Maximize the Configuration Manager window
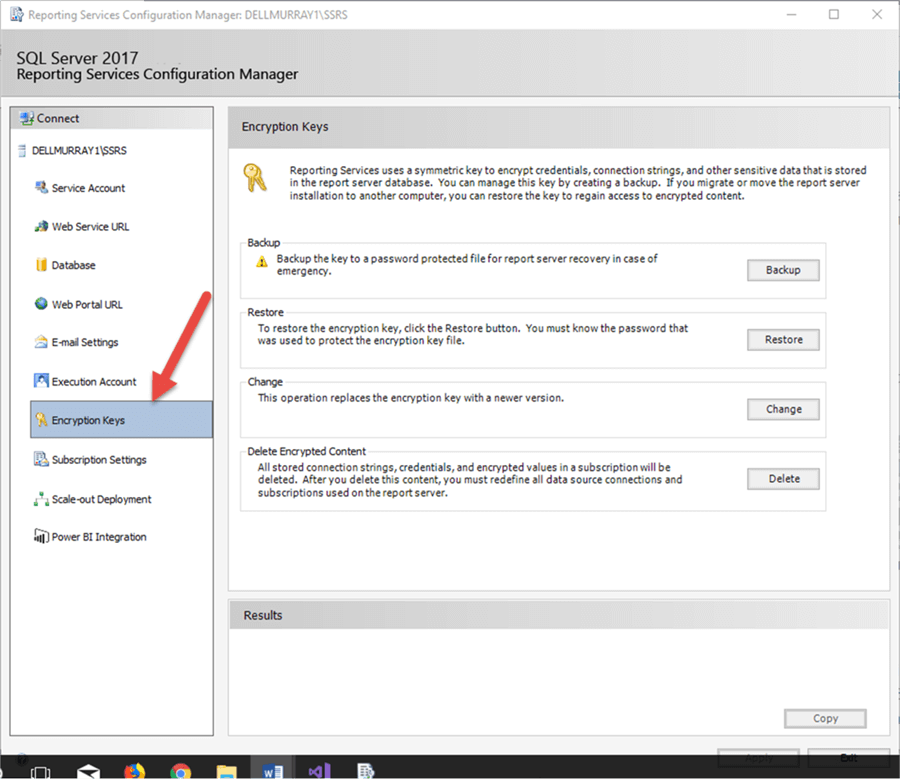This screenshot has height=779, width=900. pyautogui.click(x=833, y=14)
